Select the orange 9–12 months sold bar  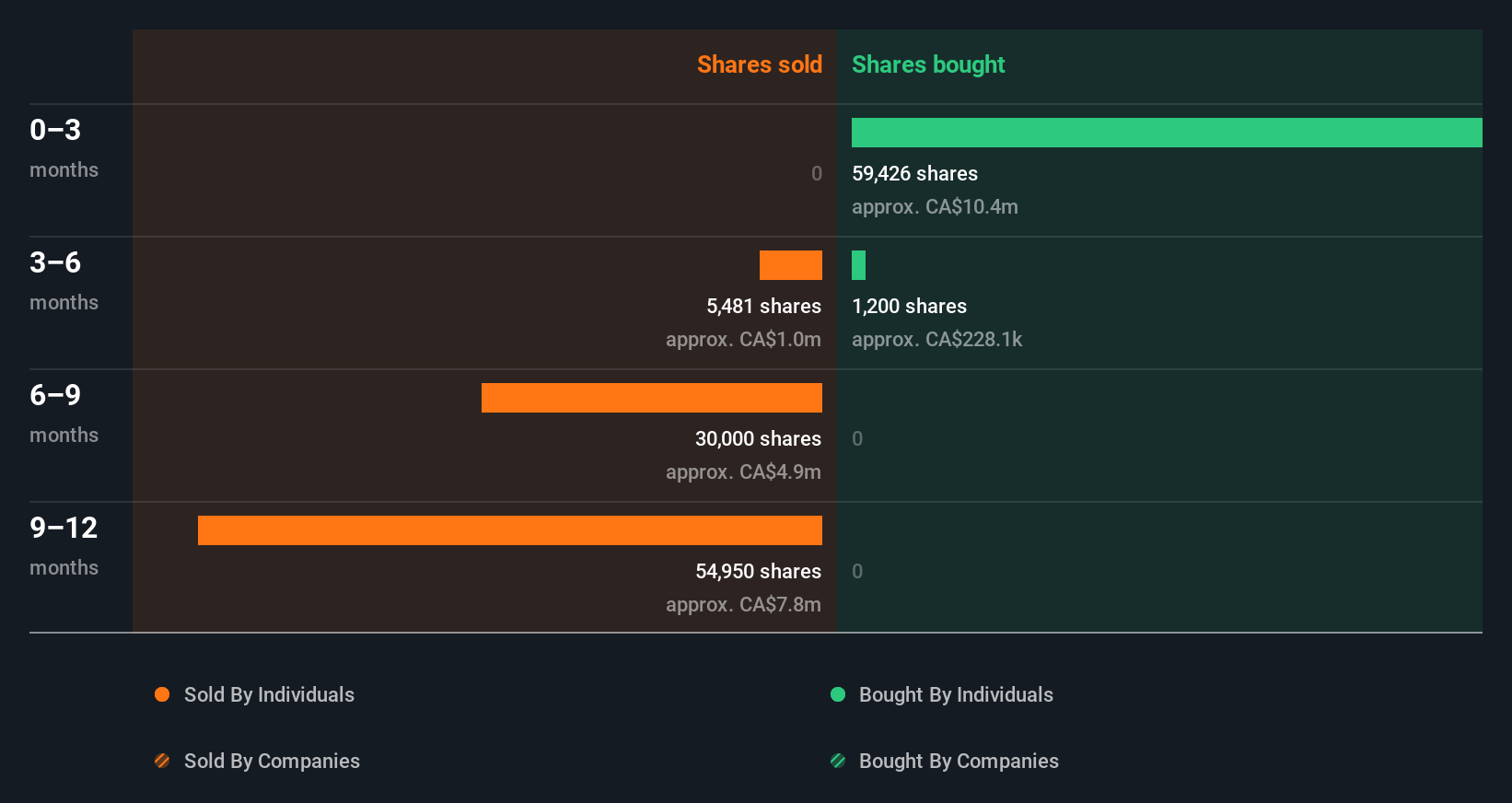click(510, 530)
